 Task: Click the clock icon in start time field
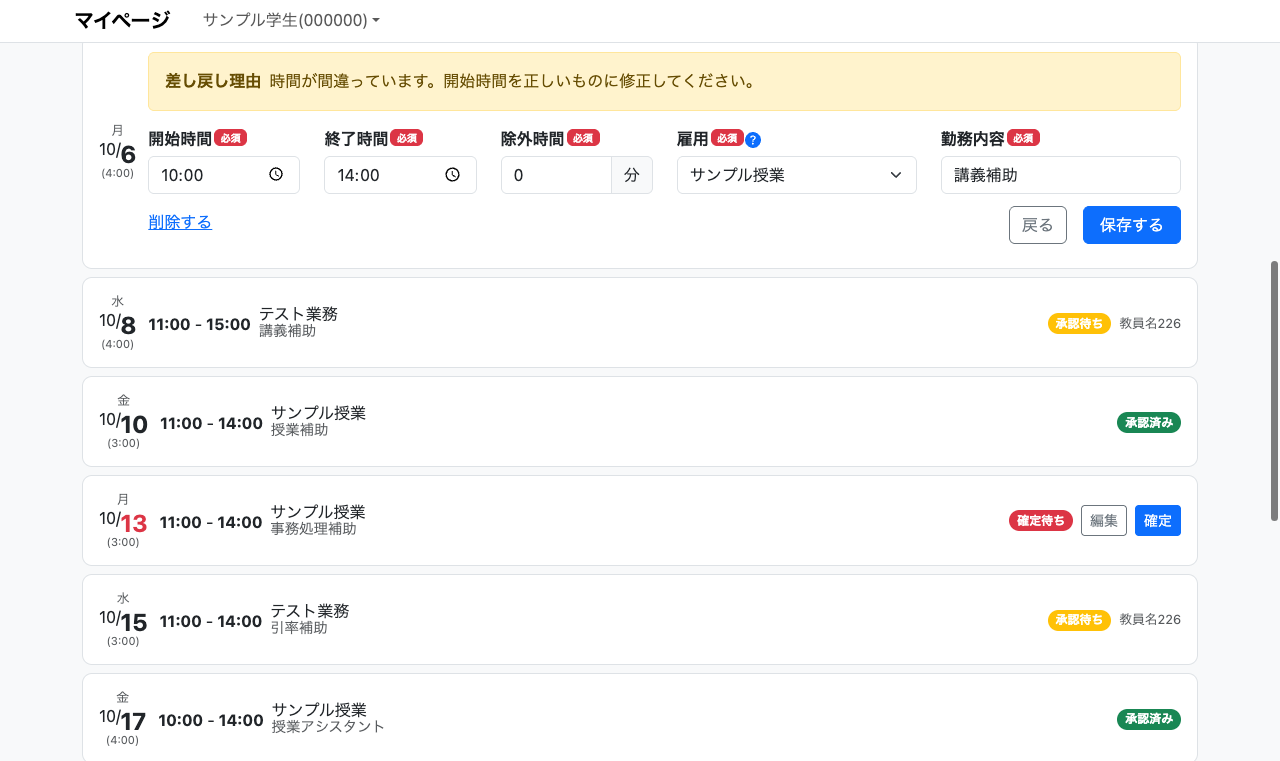(x=276, y=175)
